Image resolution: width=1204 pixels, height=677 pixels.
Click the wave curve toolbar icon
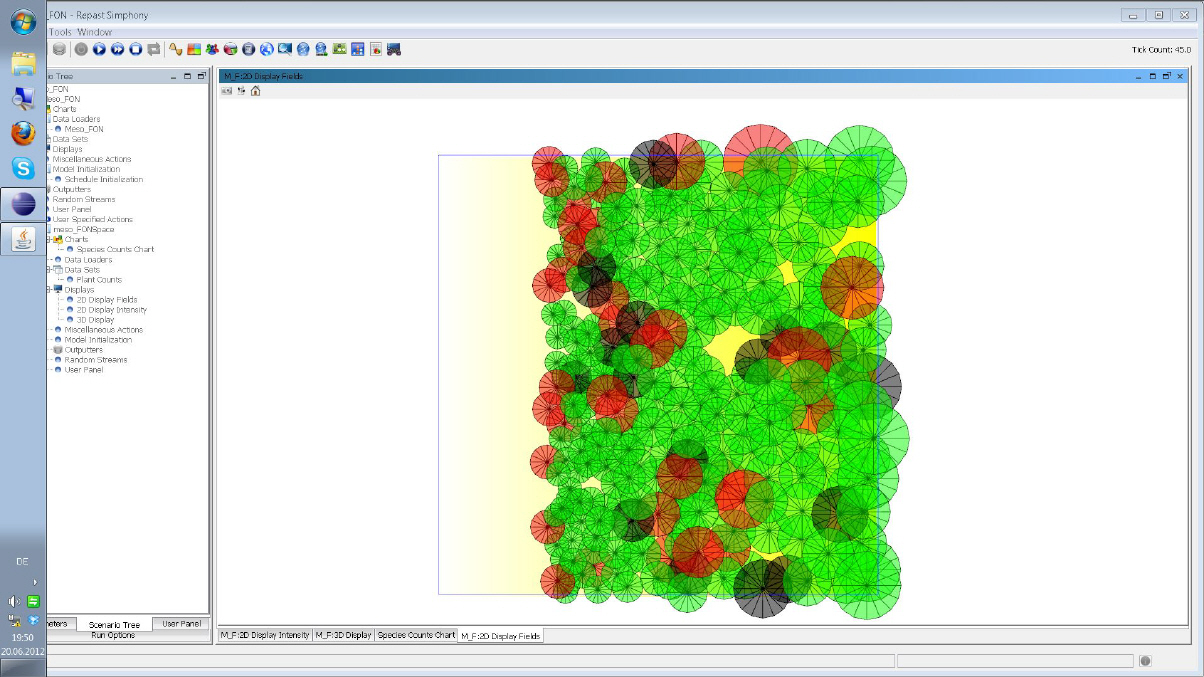[x=176, y=49]
